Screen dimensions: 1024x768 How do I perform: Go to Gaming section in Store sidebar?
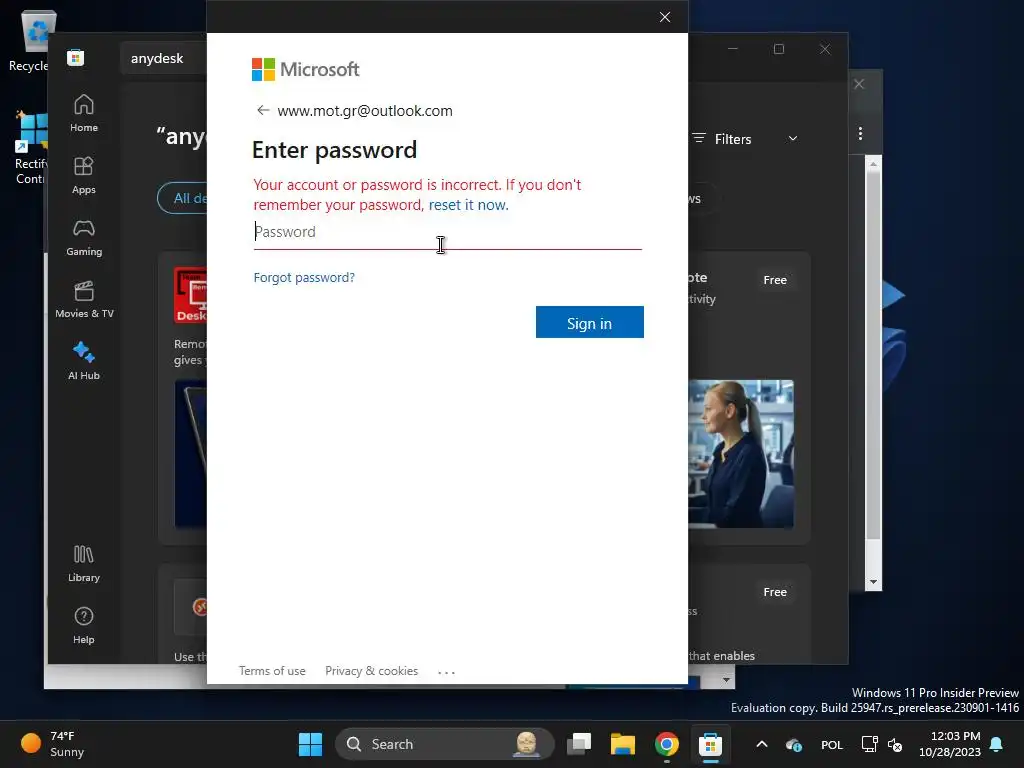84,237
